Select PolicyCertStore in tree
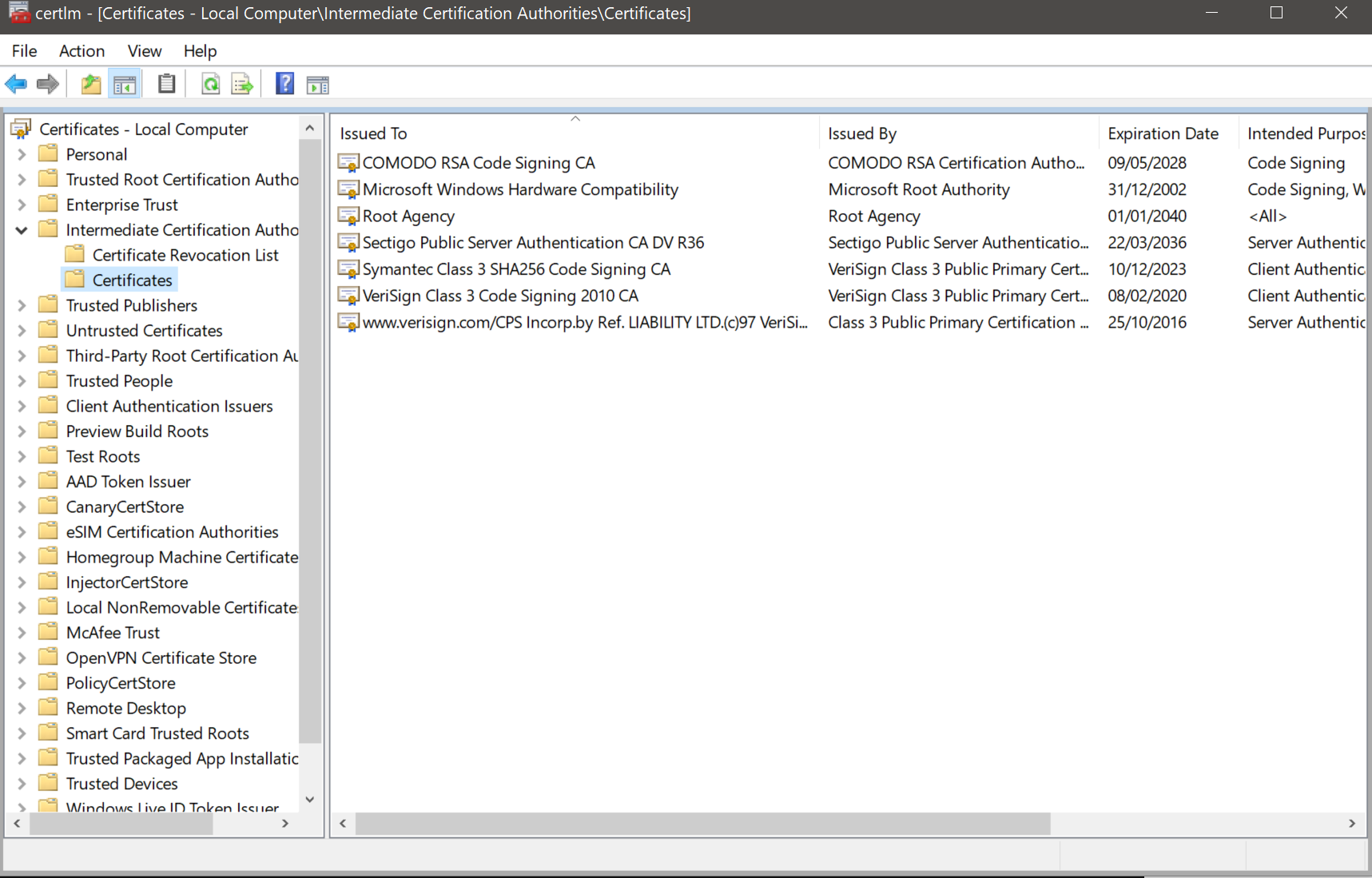 121,683
